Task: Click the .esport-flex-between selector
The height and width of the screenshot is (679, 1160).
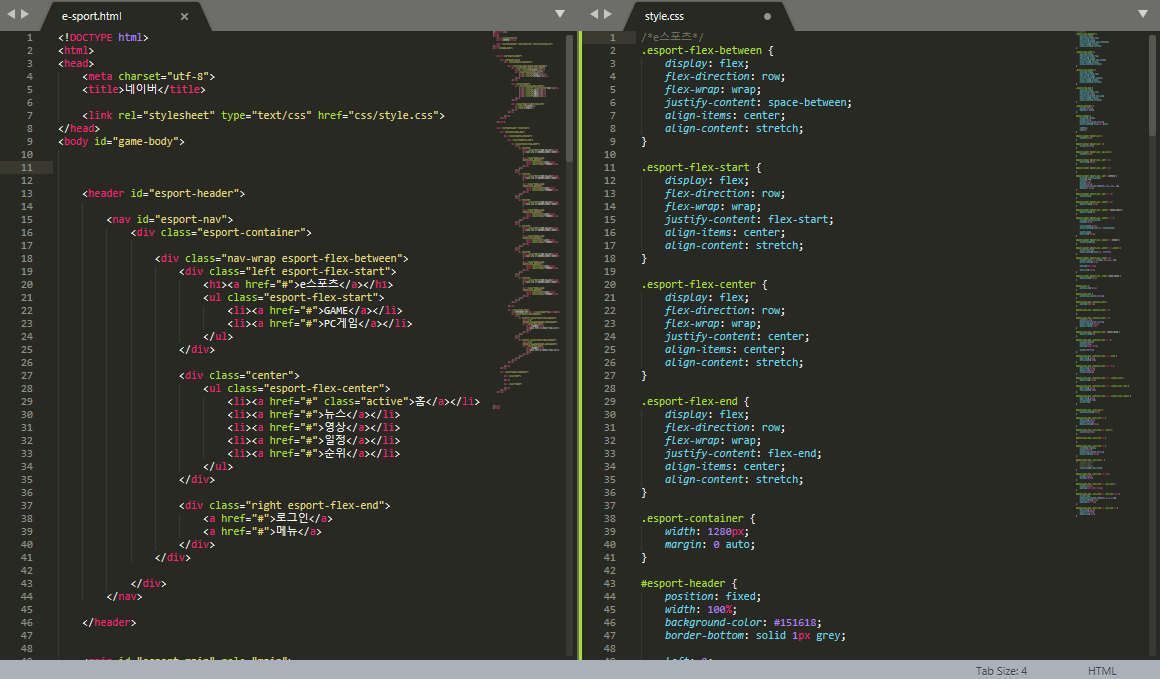Action: pos(701,51)
